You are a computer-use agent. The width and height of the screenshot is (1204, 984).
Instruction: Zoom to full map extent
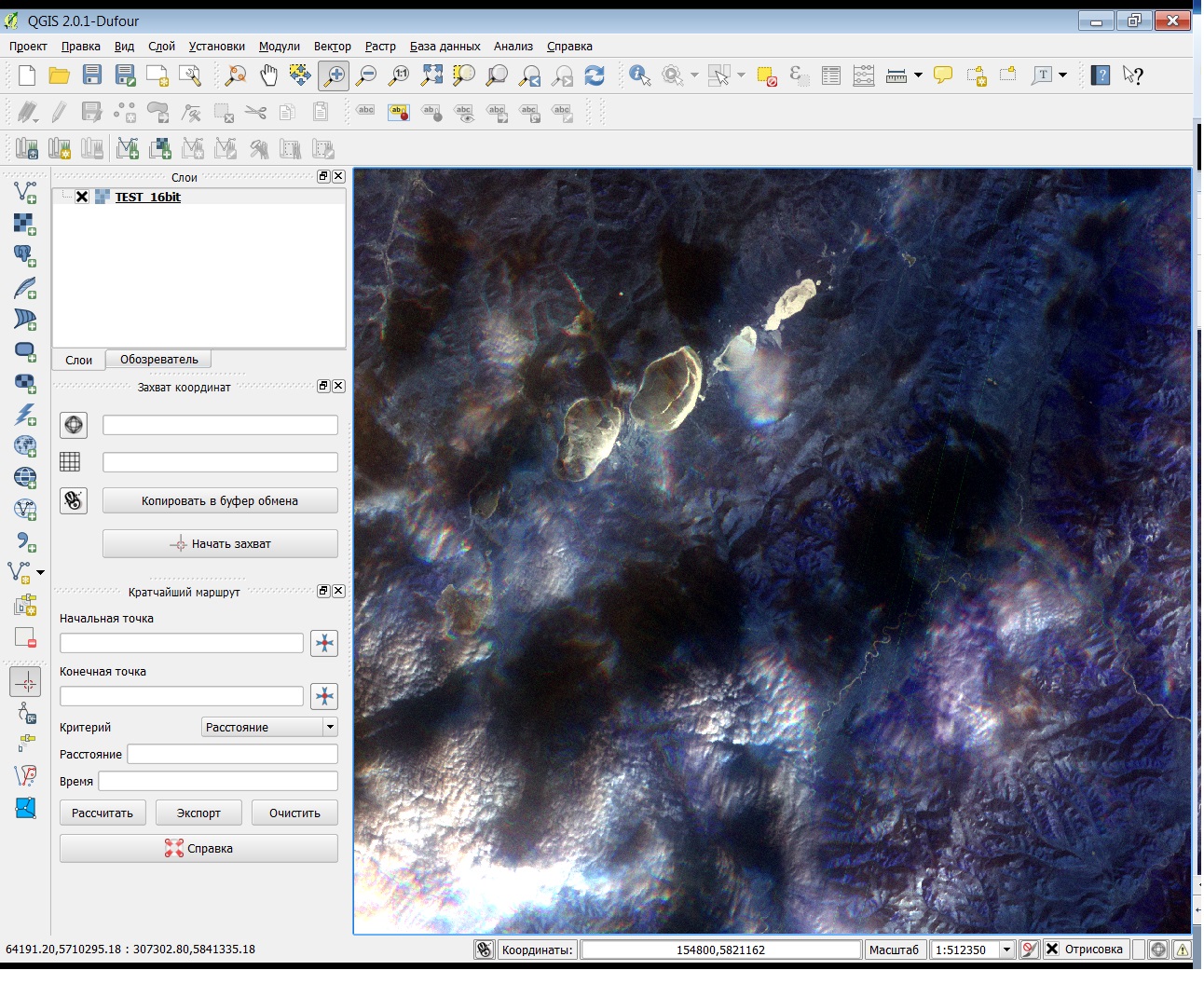tap(431, 75)
